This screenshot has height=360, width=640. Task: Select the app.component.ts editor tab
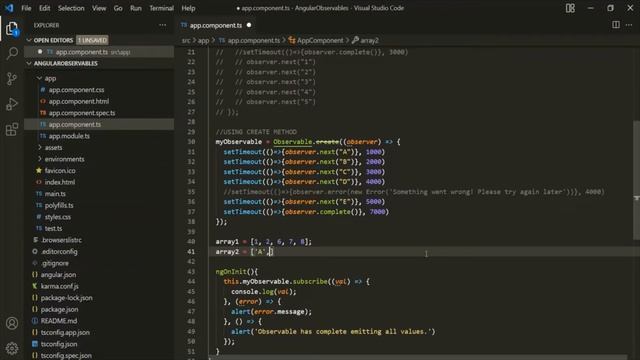click(x=216, y=25)
